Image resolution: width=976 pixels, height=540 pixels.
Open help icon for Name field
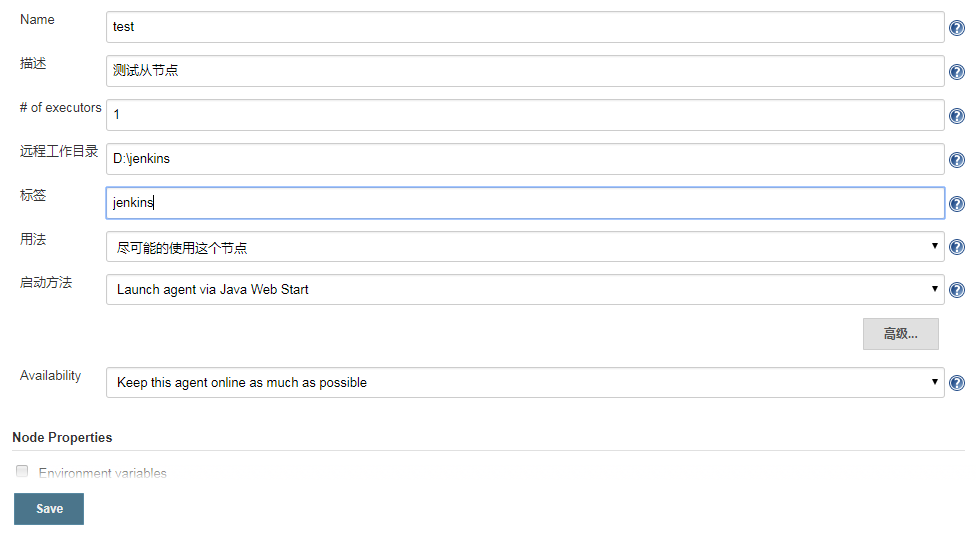click(x=957, y=28)
